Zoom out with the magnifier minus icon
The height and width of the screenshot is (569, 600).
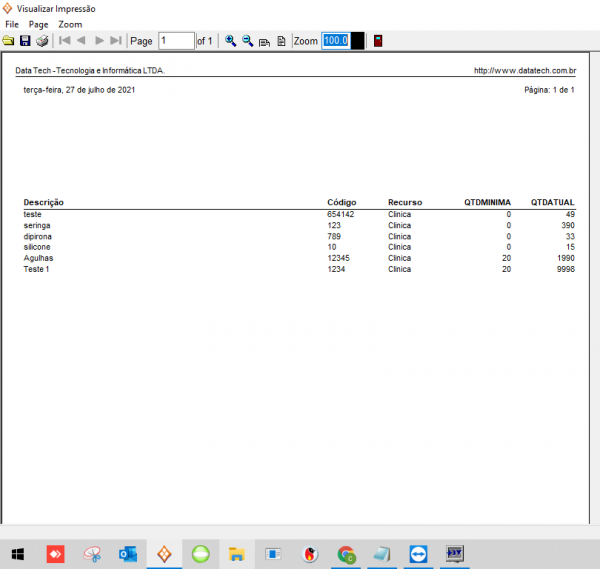pos(247,41)
